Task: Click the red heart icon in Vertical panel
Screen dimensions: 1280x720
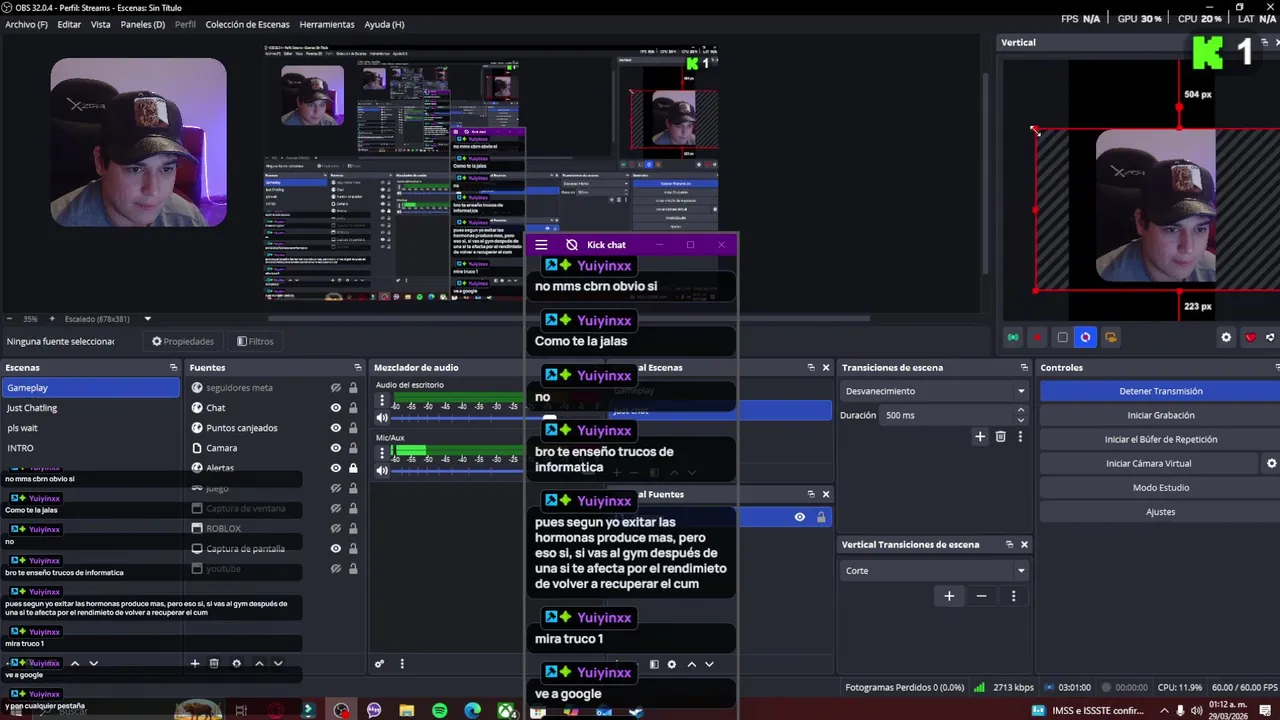Action: tap(1250, 338)
